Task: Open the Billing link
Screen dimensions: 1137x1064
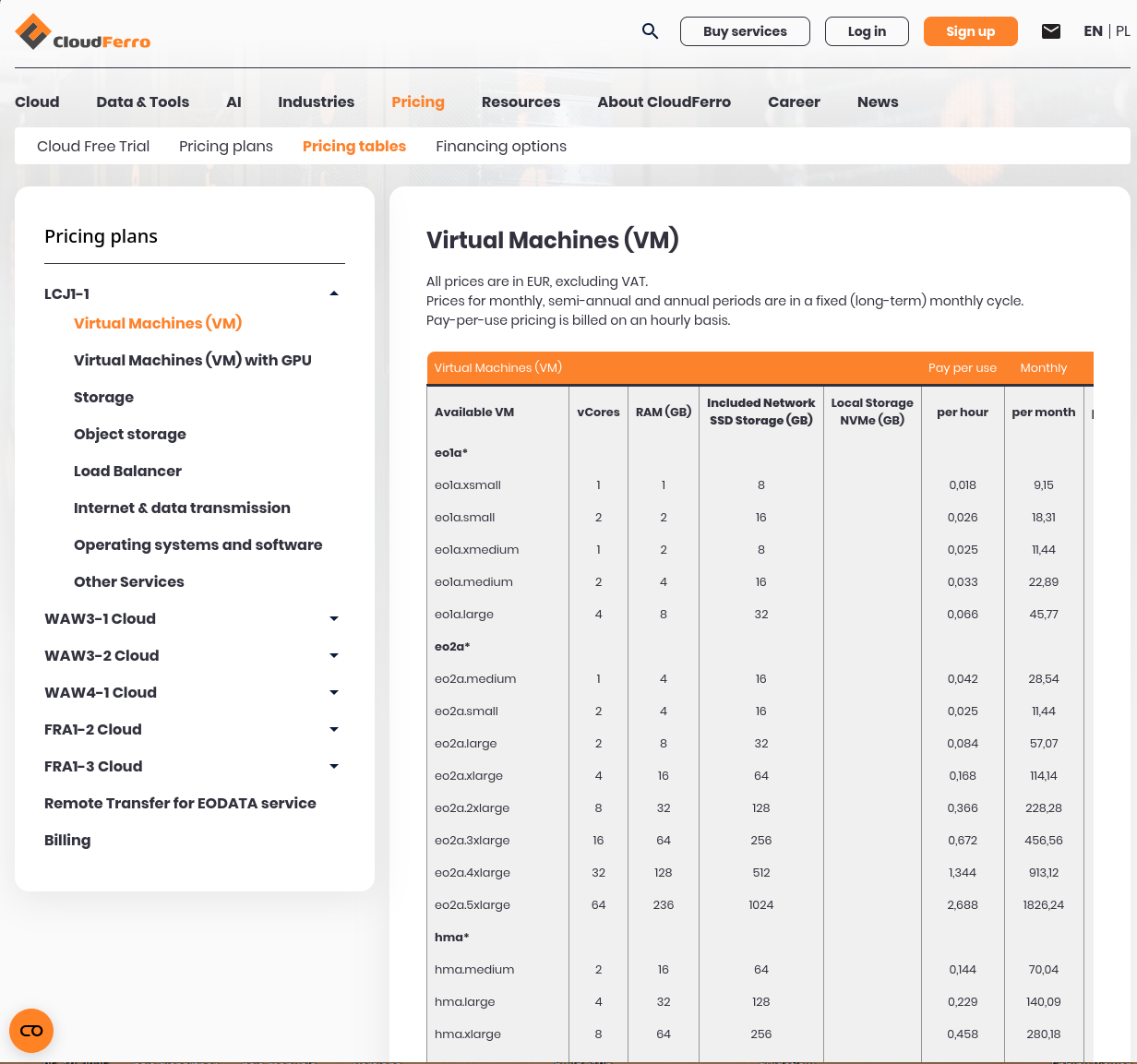Action: point(67,840)
